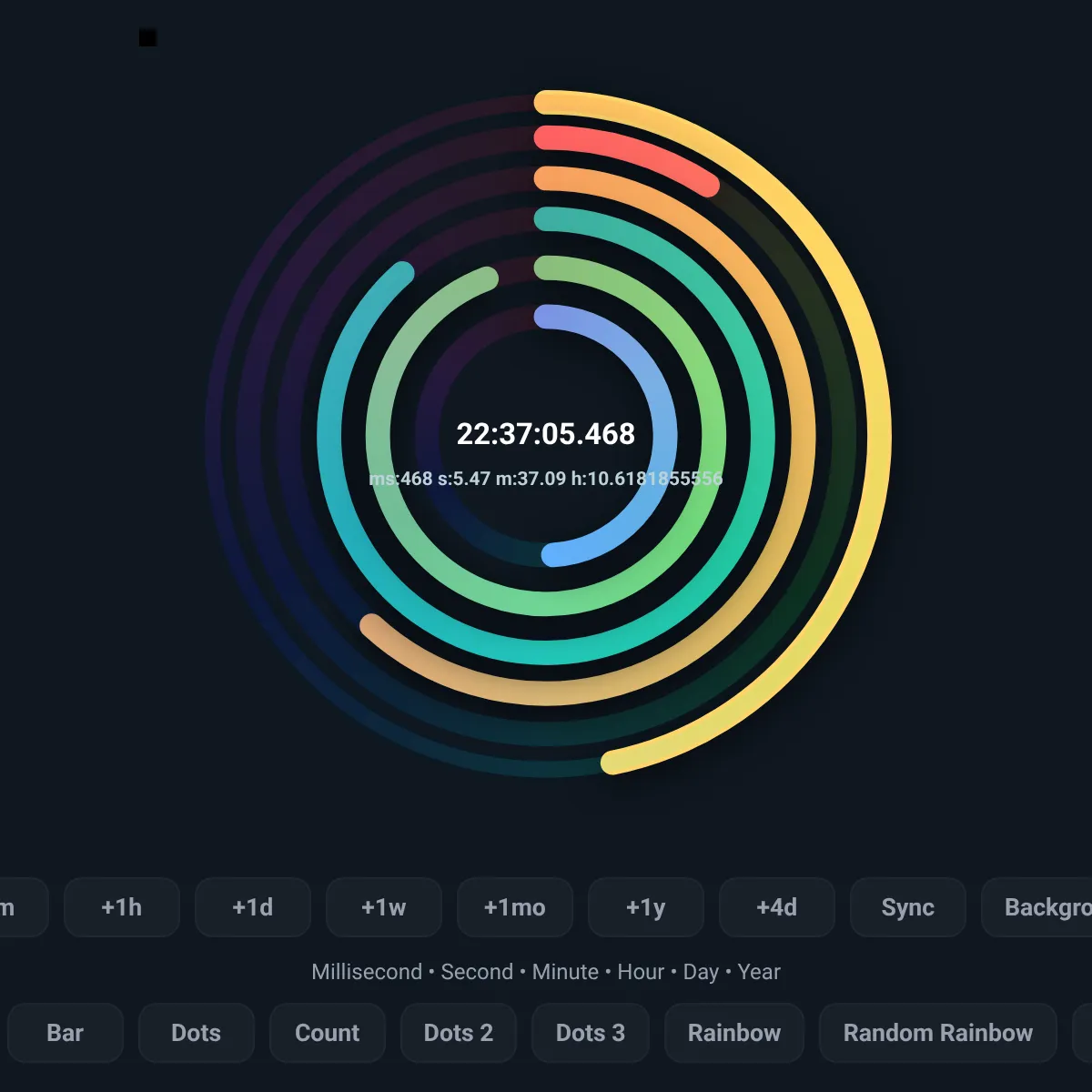Select Dots 3 style

pyautogui.click(x=591, y=1033)
